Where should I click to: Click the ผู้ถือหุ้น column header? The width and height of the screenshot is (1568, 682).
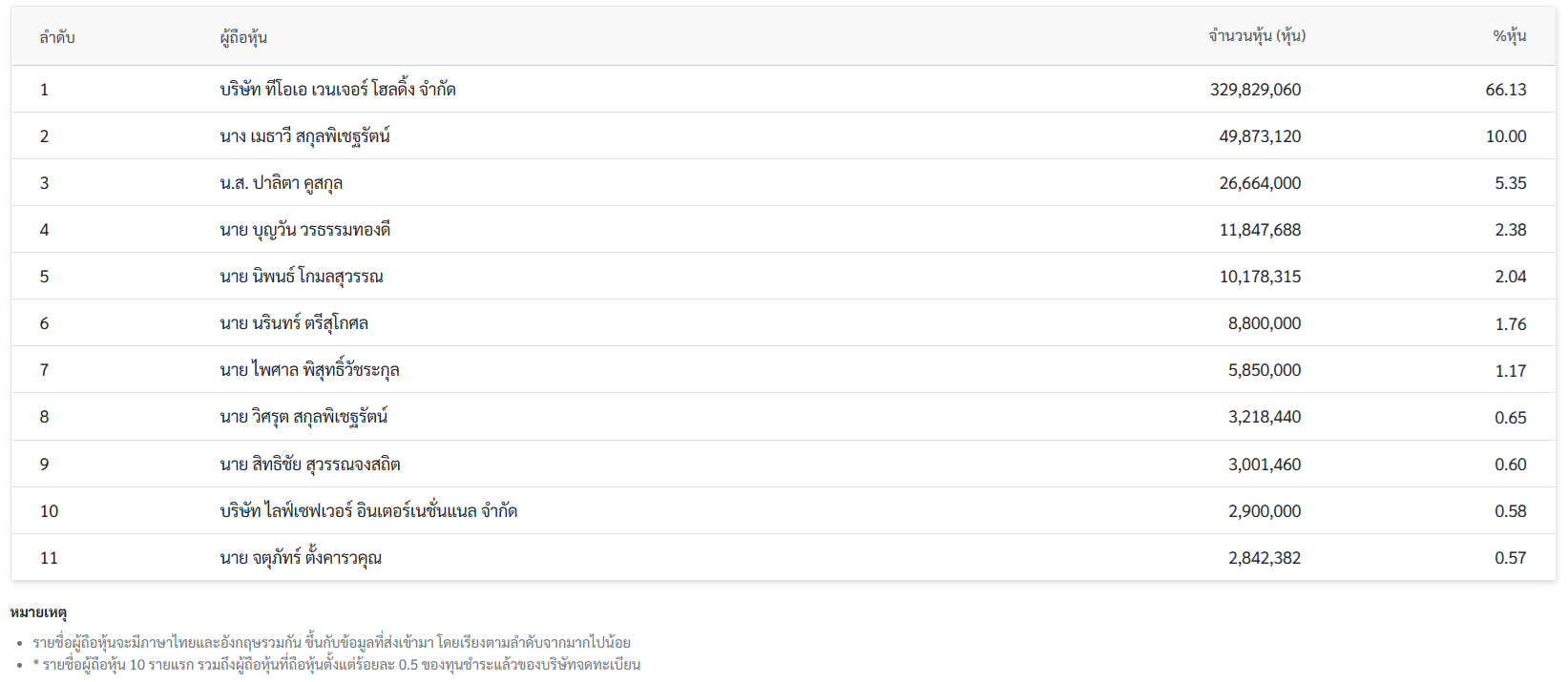coord(243,37)
